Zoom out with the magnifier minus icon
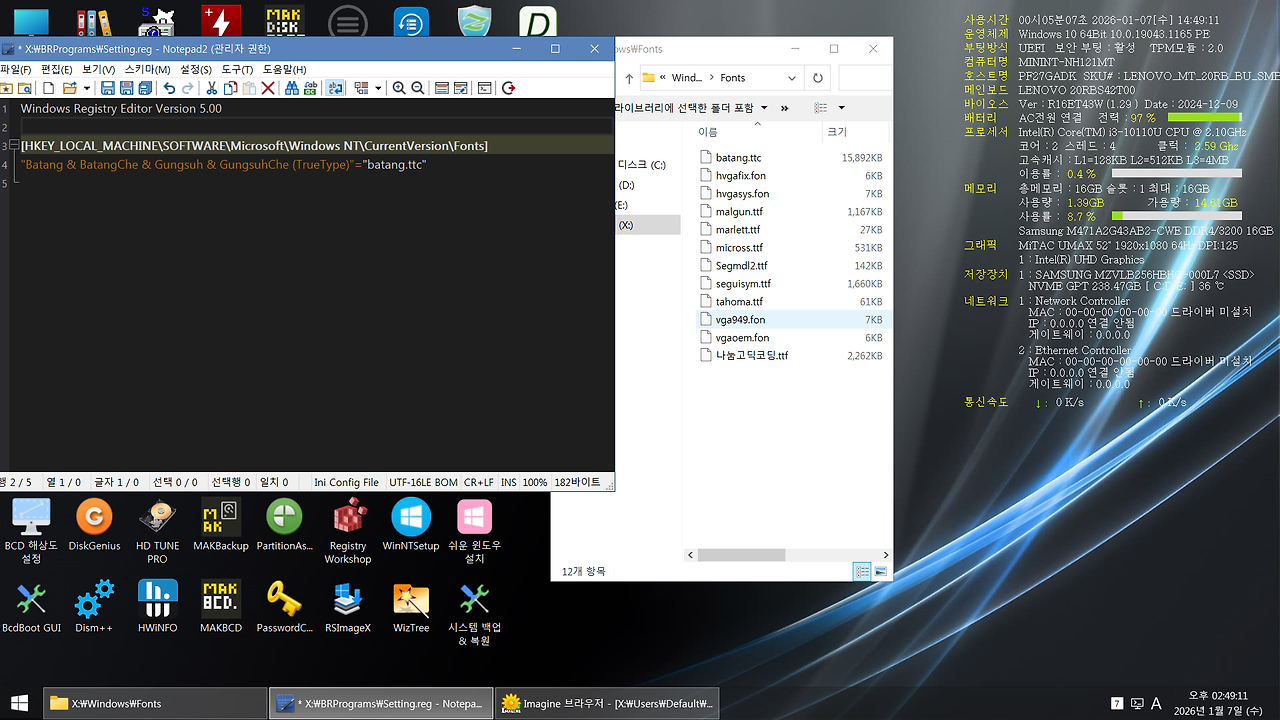The height and width of the screenshot is (720, 1280). pos(418,88)
